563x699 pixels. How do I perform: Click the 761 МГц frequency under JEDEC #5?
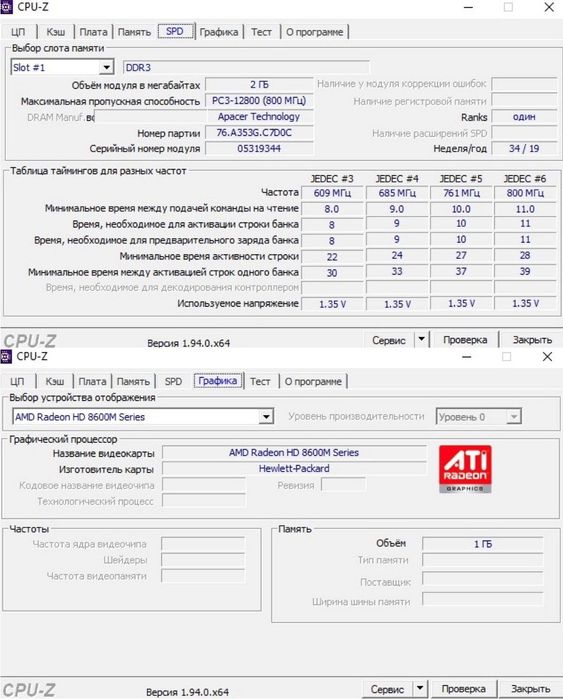[x=461, y=193]
